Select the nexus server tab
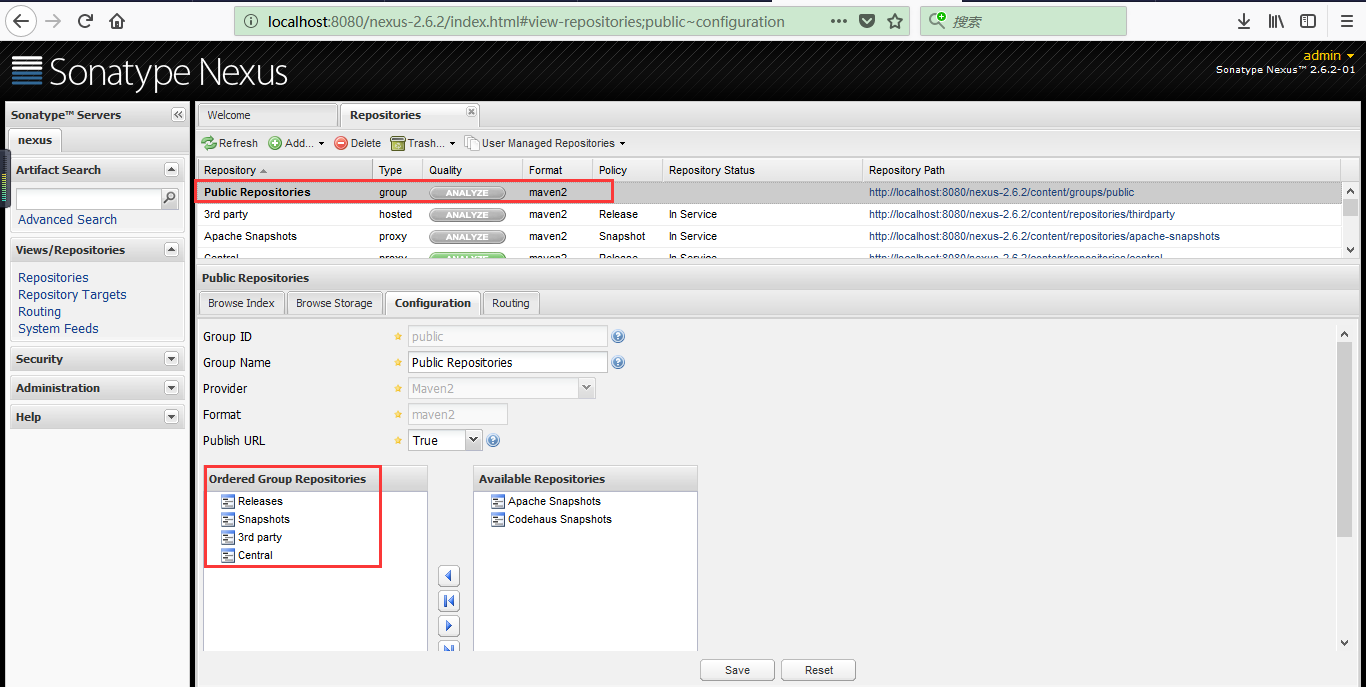The width and height of the screenshot is (1366, 687). click(x=35, y=140)
